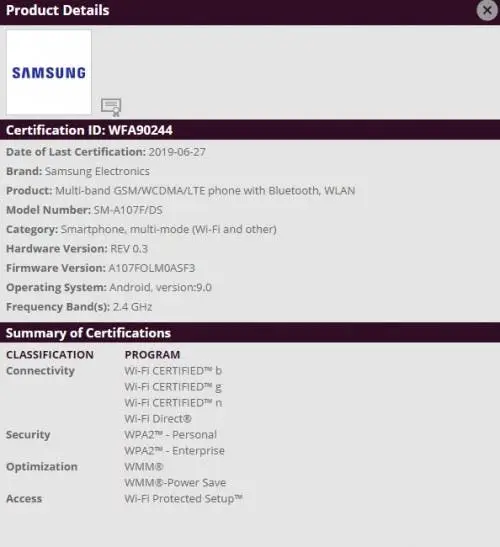Viewport: 500px width, 547px height.
Task: Select the Connectivity classification label
Action: (x=40, y=371)
